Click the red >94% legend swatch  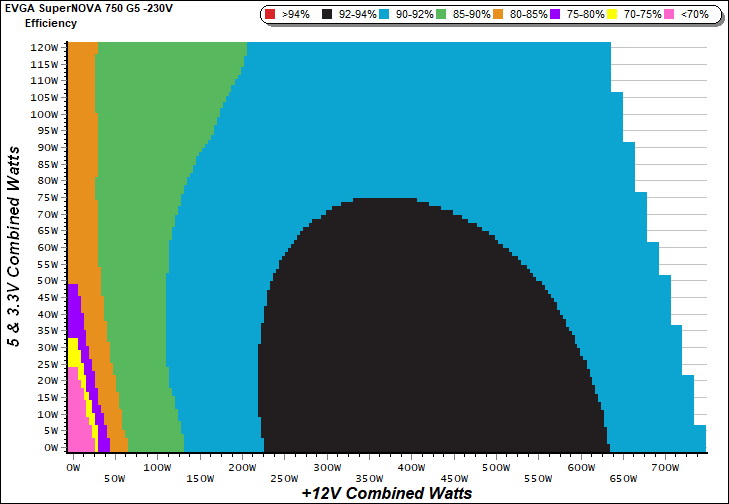[272, 15]
